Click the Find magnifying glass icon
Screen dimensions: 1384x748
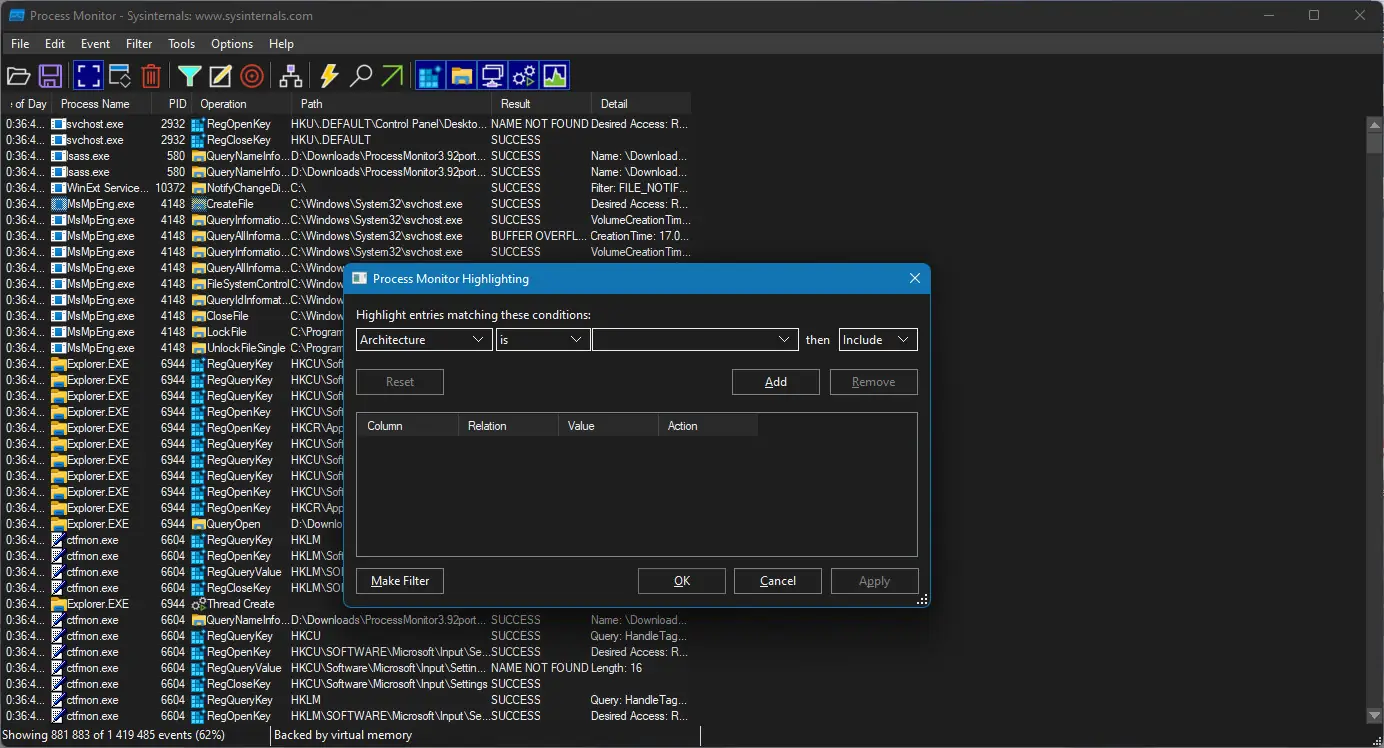click(x=361, y=76)
